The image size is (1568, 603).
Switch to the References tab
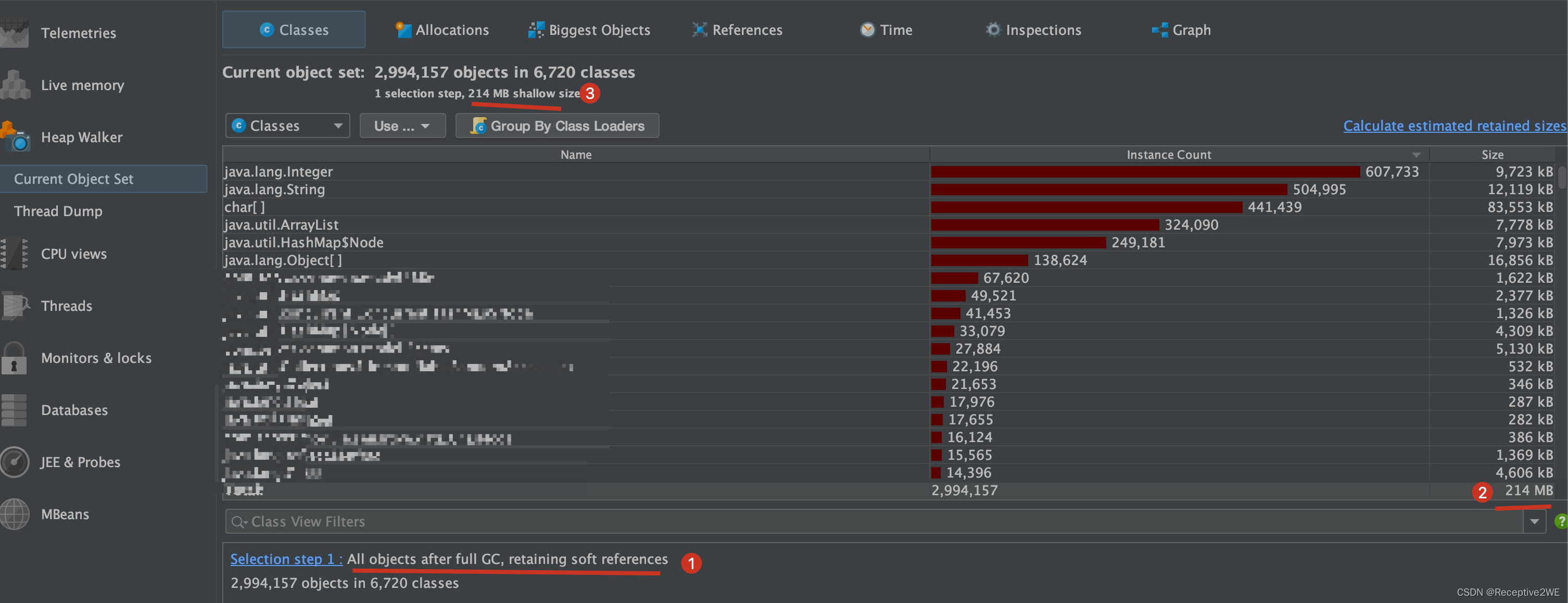coord(737,30)
